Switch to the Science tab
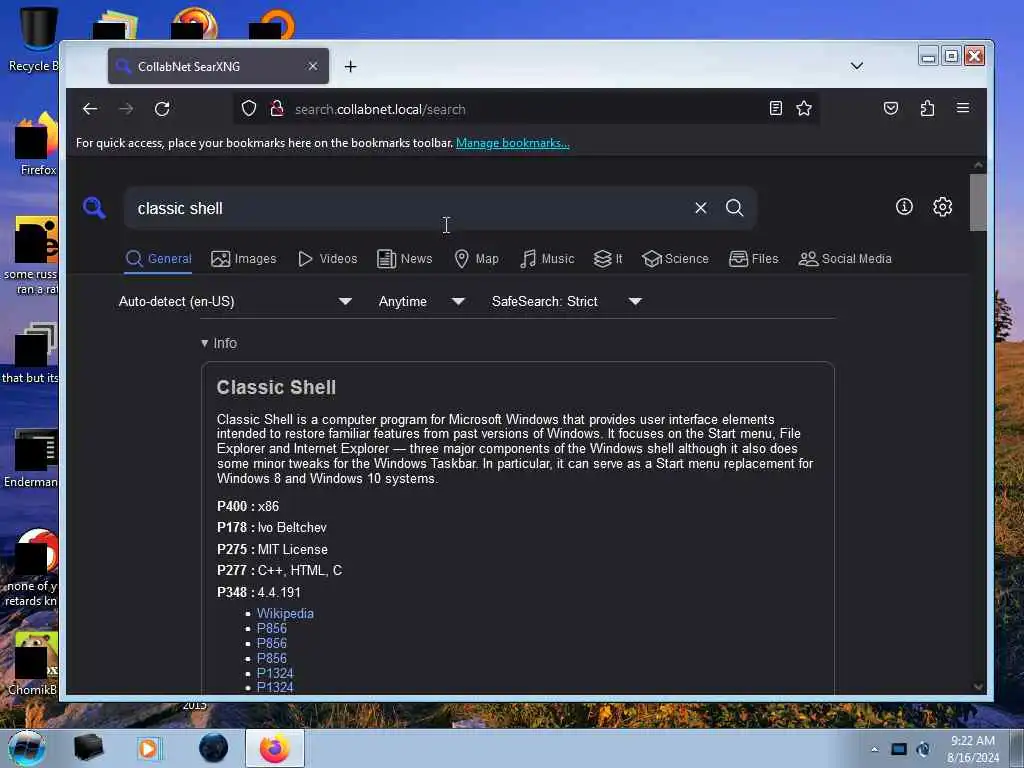 click(675, 259)
